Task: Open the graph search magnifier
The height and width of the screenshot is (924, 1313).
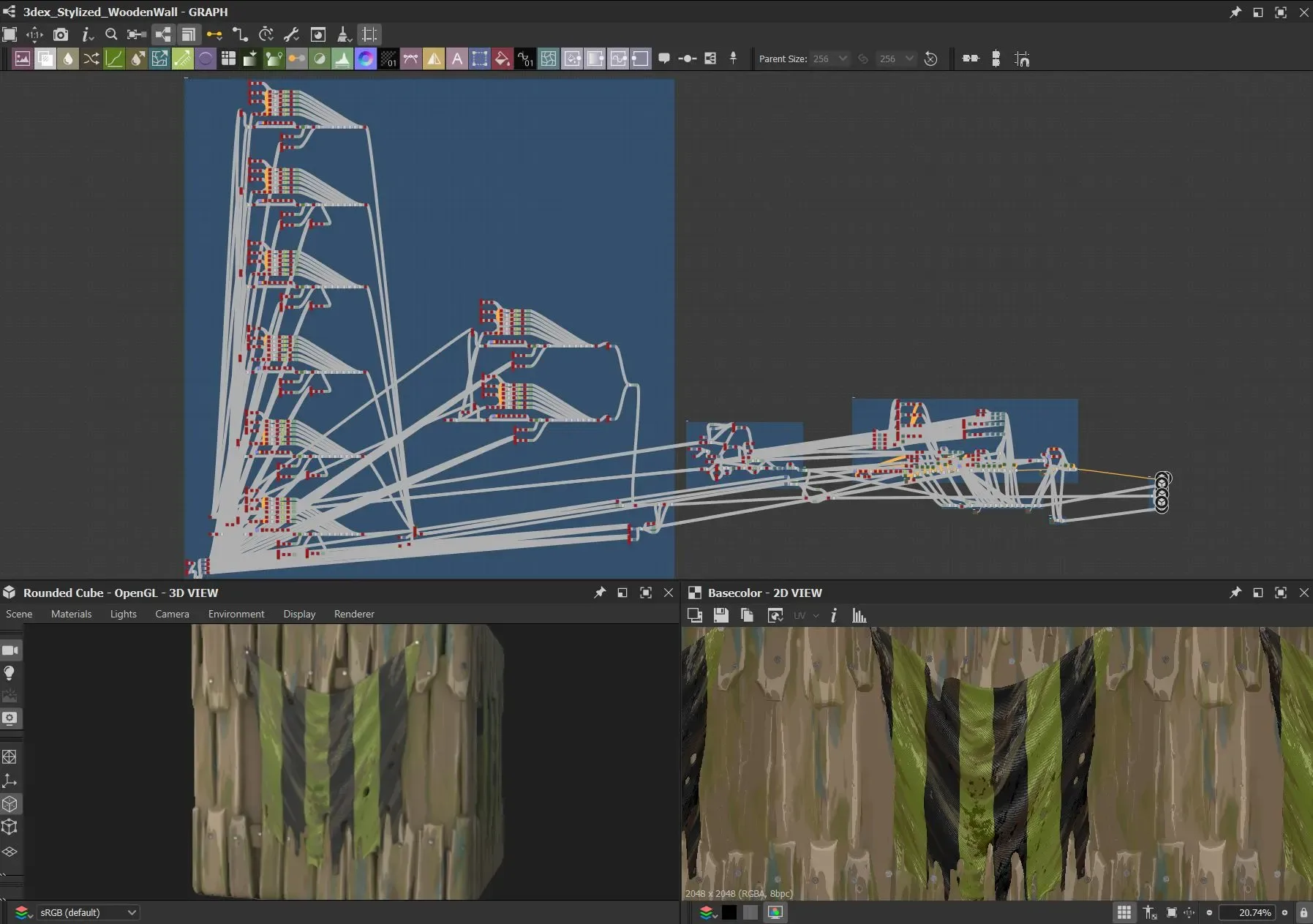Action: [111, 34]
